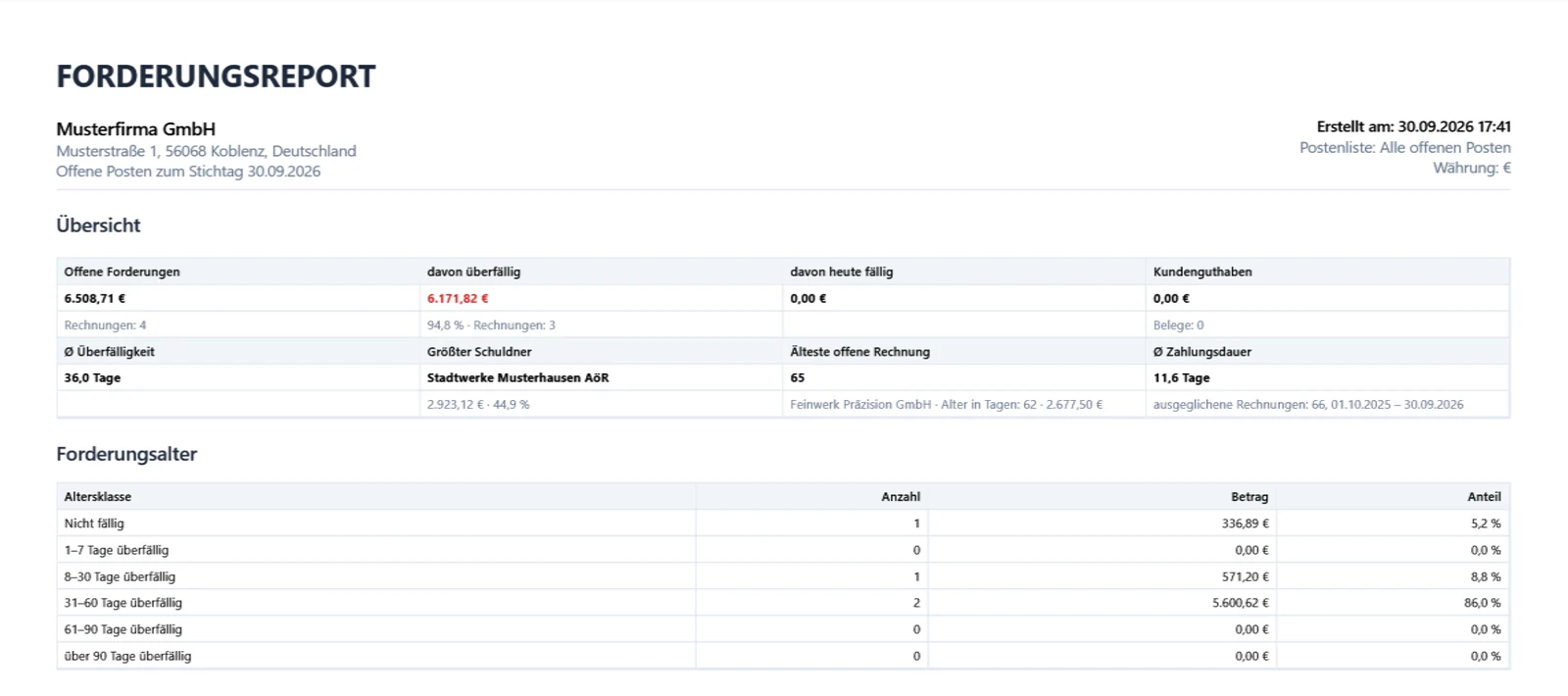The height and width of the screenshot is (696, 1568).
Task: Click the Größter Schuldner label
Action: coord(479,351)
